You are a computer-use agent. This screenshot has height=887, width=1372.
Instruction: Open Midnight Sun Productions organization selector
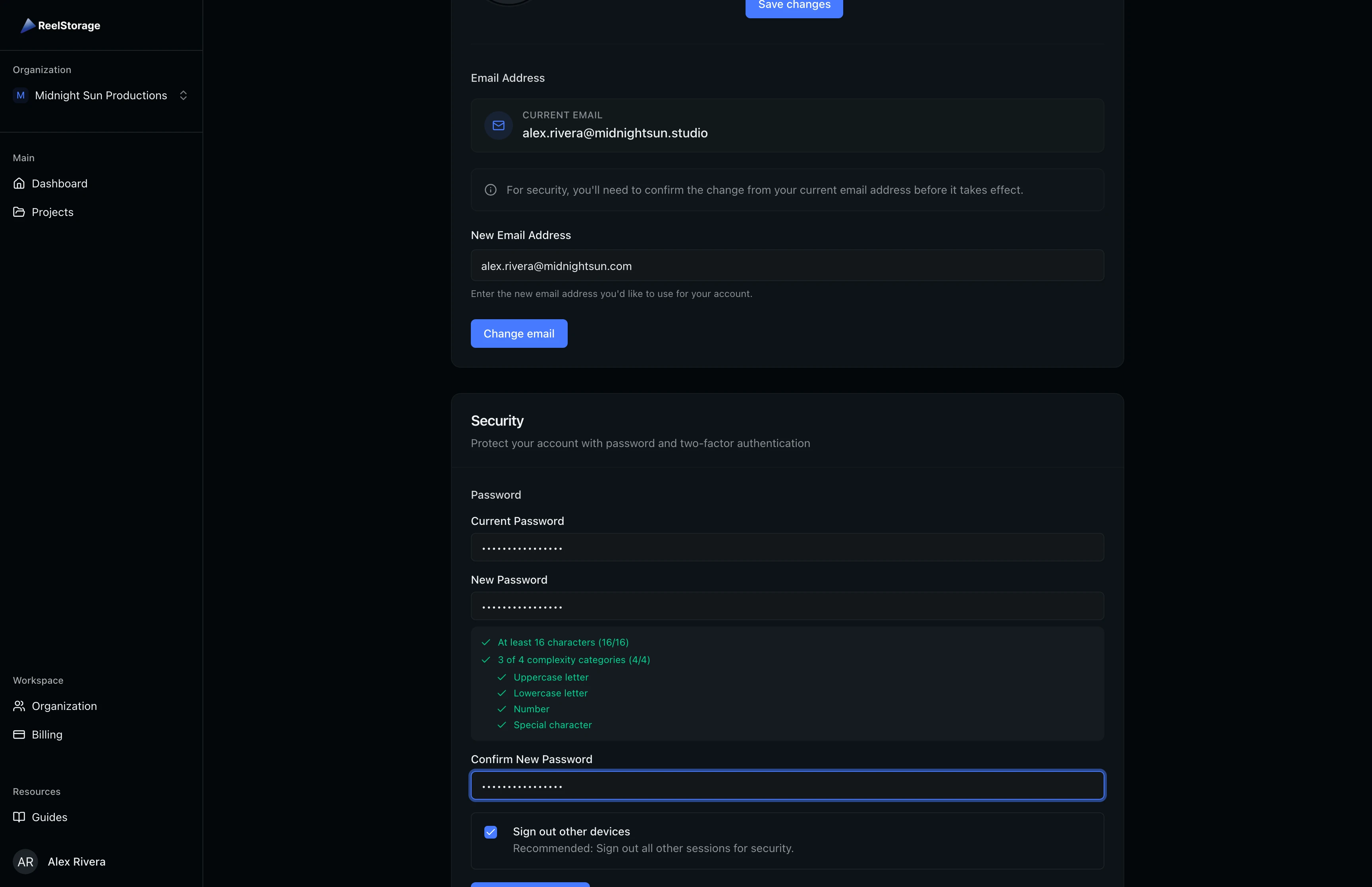[101, 95]
